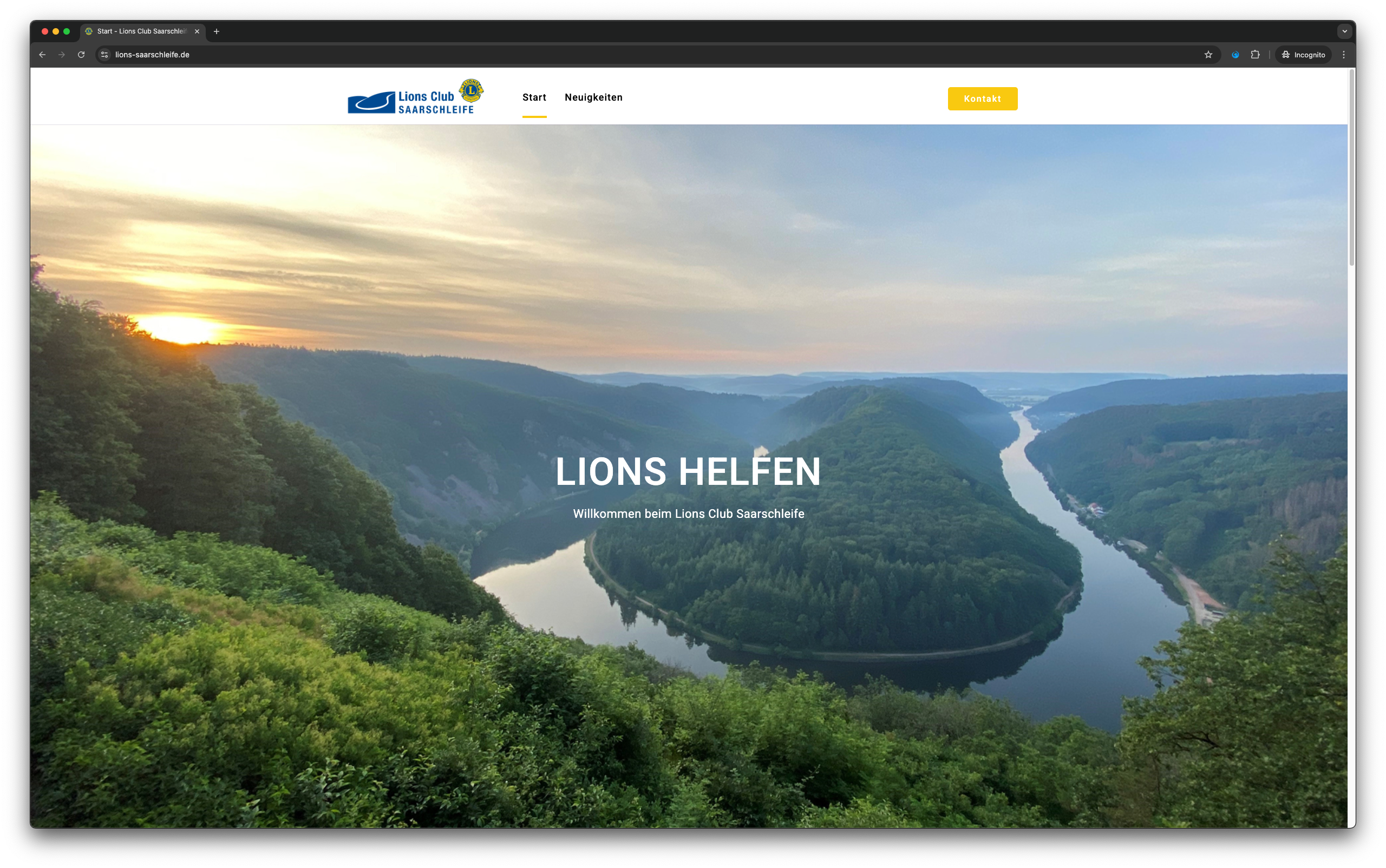The image size is (1386, 868).
Task: Click the blue extension icon in toolbar
Action: click(x=1235, y=55)
